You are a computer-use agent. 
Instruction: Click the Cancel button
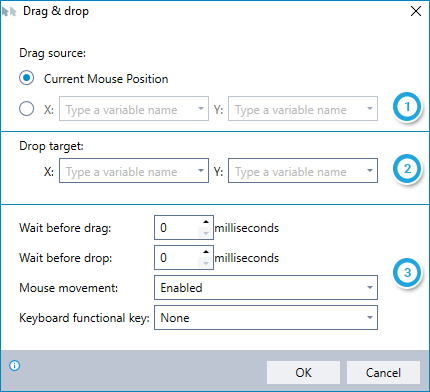(x=383, y=372)
